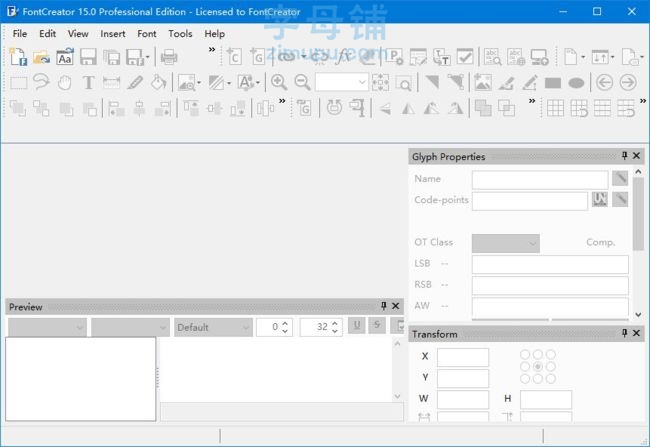Open the Insert menu
Image resolution: width=650 pixels, height=447 pixels.
[x=113, y=34]
